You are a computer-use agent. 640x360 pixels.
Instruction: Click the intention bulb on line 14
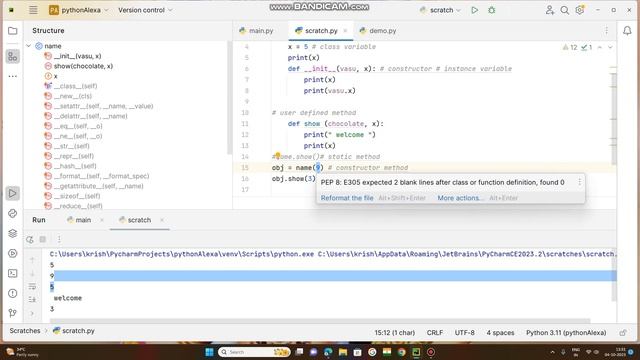point(278,155)
